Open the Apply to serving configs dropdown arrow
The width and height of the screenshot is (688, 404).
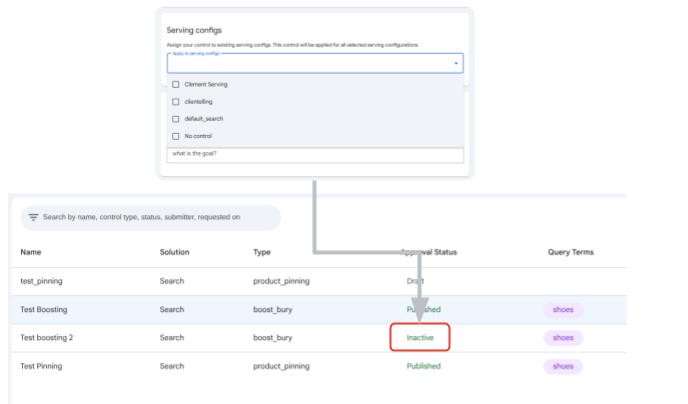pos(456,64)
